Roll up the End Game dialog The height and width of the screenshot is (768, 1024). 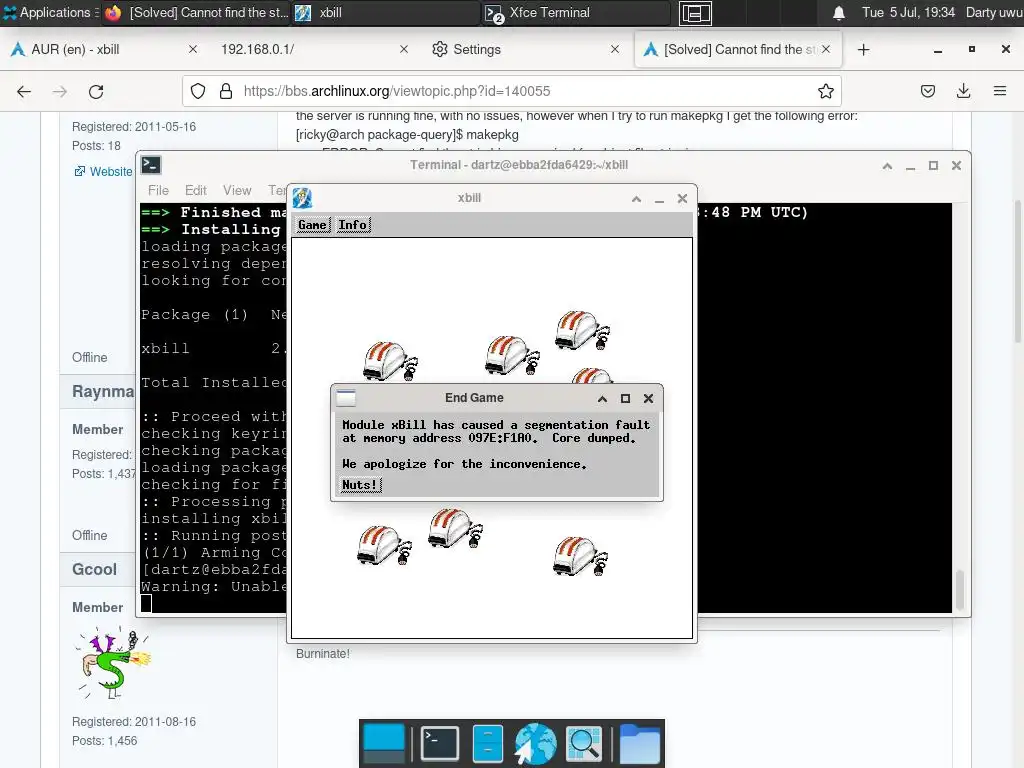point(602,398)
